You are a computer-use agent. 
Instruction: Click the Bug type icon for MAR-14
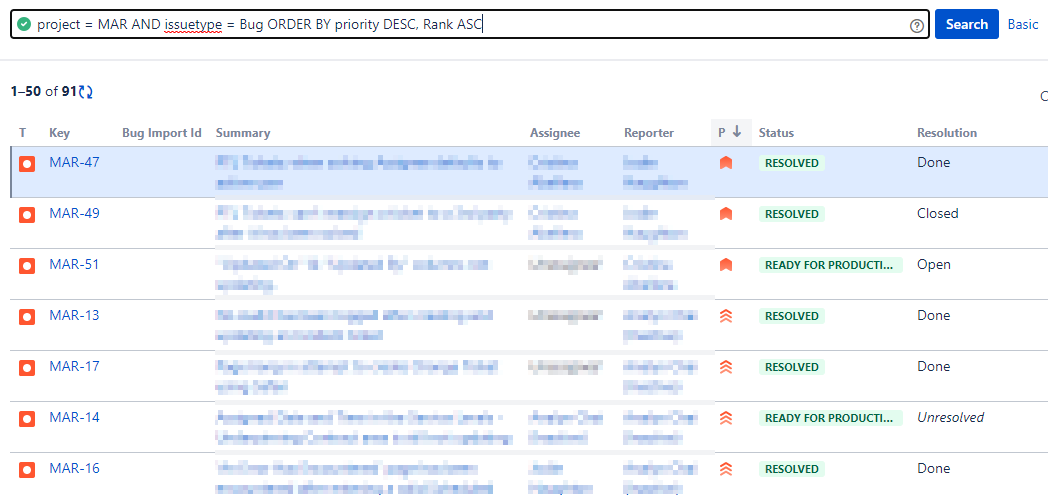coord(27,418)
